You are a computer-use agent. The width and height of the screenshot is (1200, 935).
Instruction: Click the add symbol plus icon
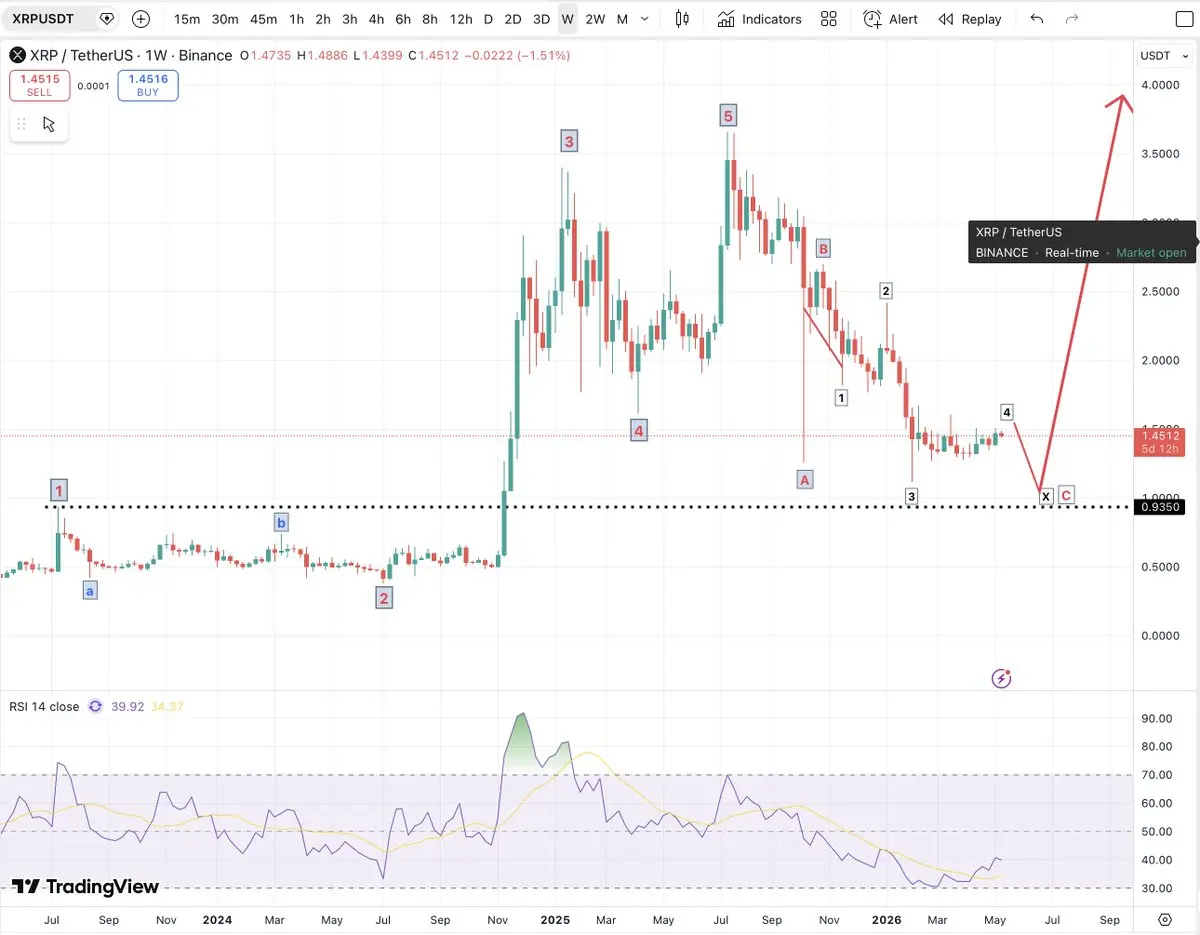pos(141,19)
